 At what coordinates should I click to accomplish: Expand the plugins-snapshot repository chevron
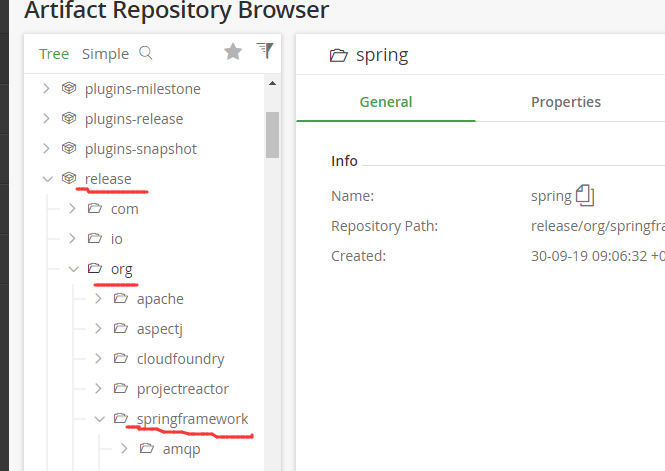click(47, 148)
